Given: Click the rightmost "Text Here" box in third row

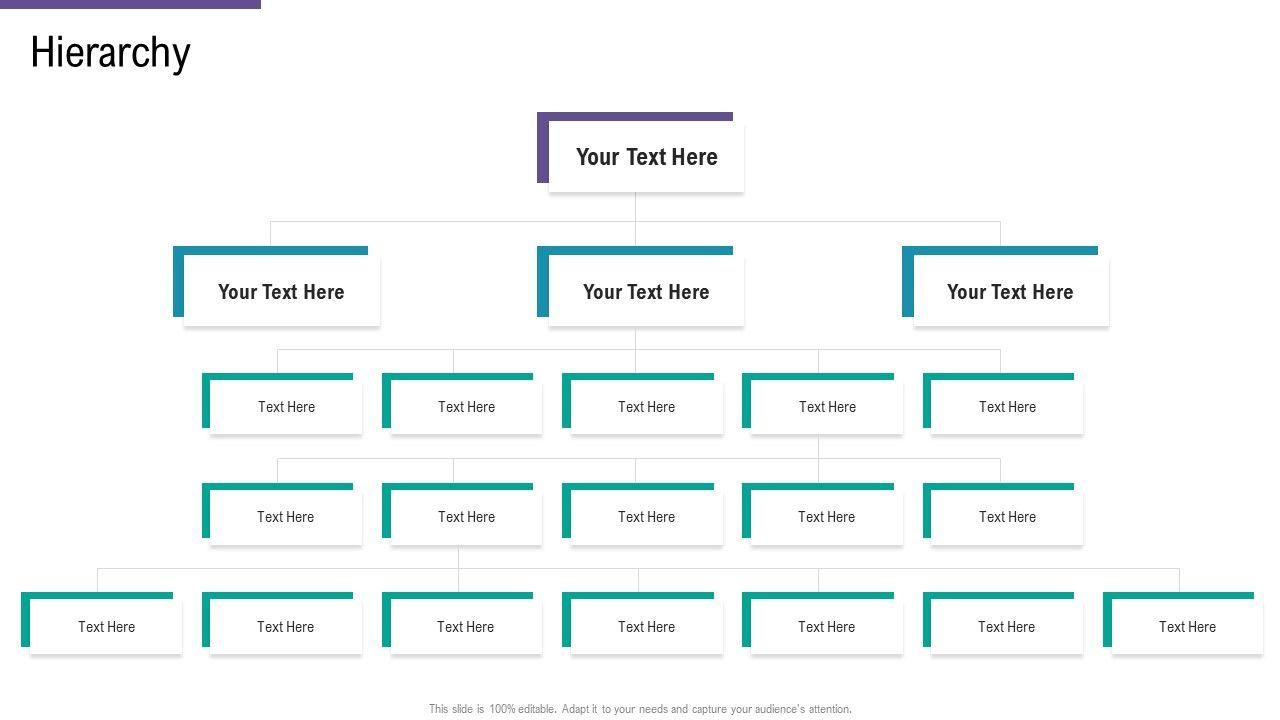Looking at the screenshot, I should click(1007, 407).
